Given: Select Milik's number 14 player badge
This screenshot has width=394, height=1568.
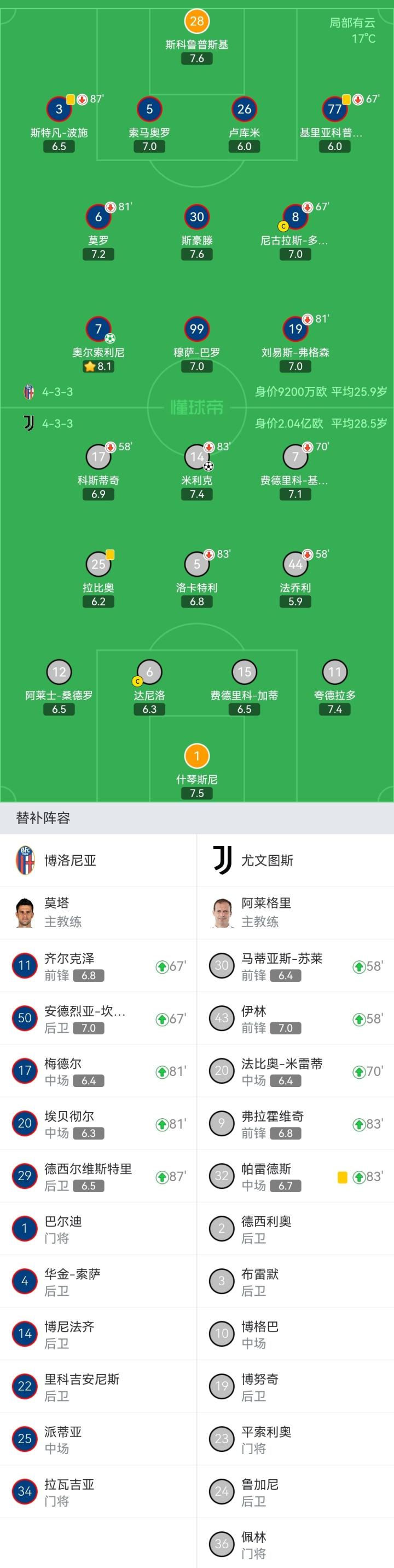Looking at the screenshot, I should 196,456.
